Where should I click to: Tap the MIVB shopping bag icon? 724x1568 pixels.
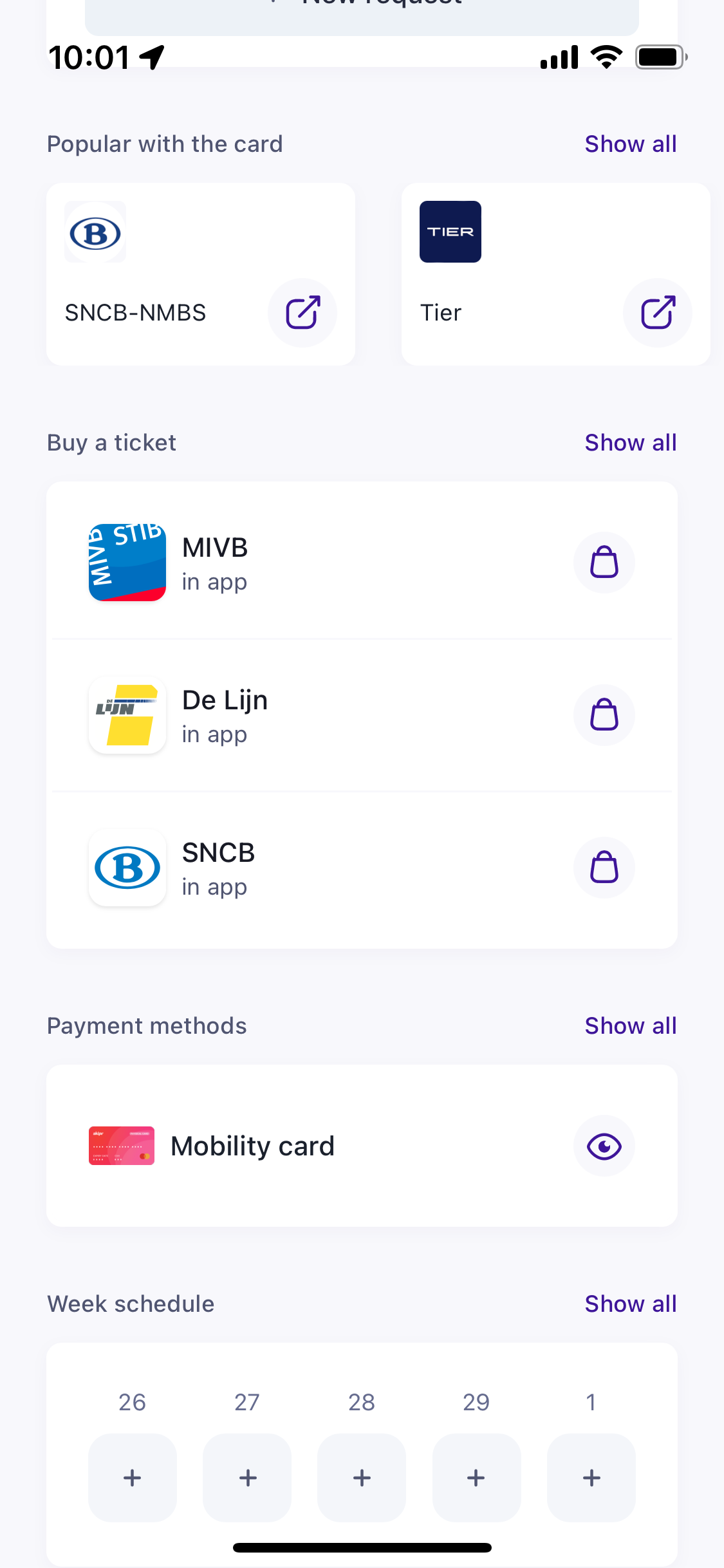pos(604,563)
